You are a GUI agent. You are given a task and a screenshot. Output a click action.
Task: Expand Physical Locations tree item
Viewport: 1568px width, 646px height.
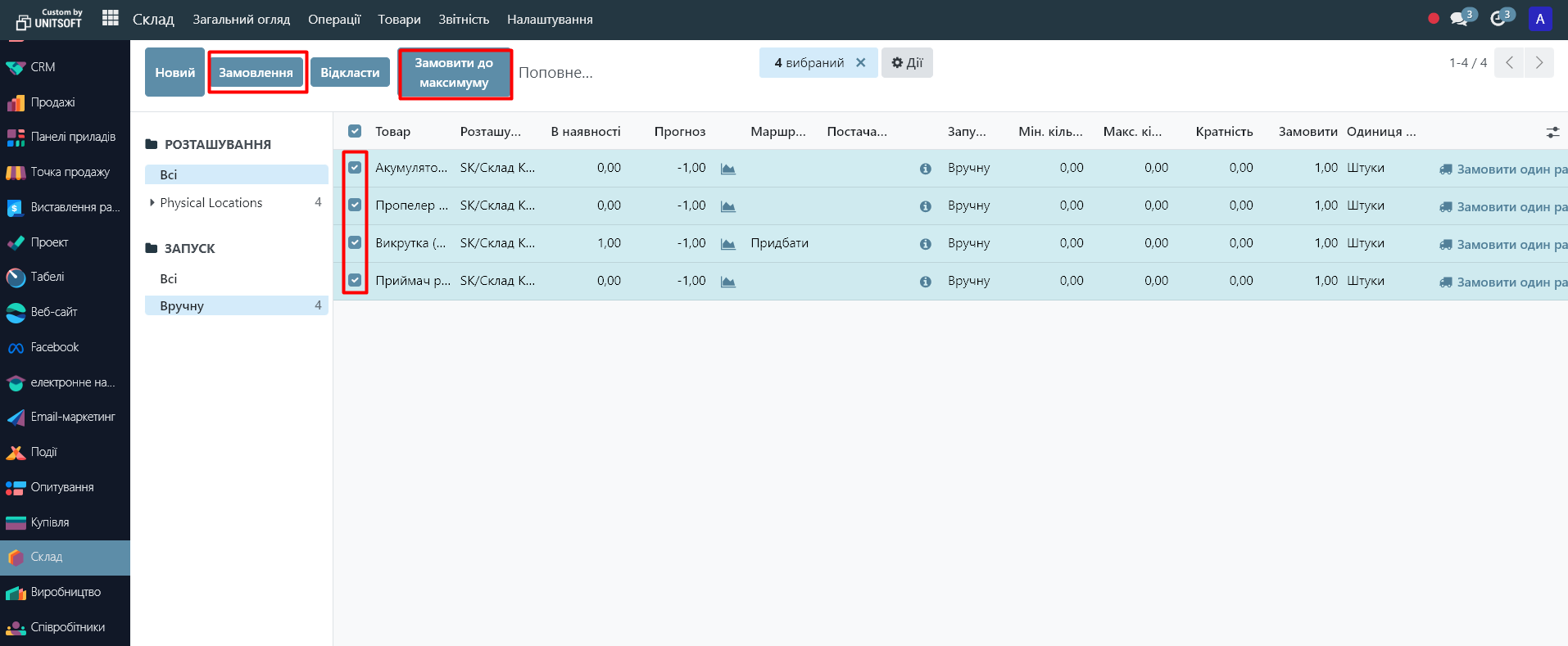click(152, 203)
